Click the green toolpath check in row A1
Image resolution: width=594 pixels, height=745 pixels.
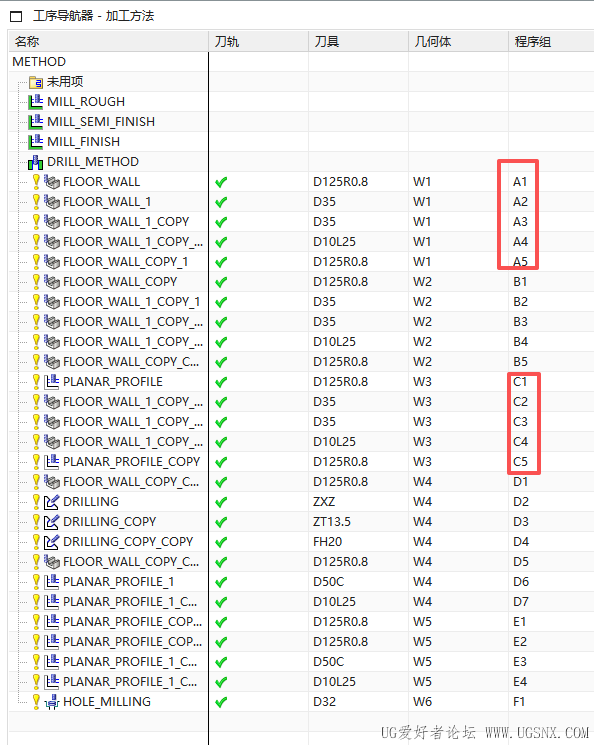coord(221,182)
